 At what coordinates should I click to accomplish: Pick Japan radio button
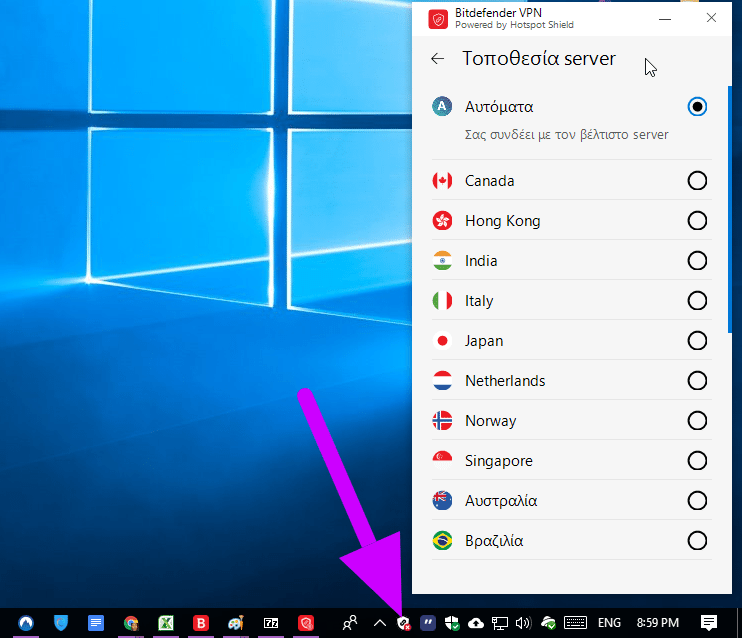[697, 341]
